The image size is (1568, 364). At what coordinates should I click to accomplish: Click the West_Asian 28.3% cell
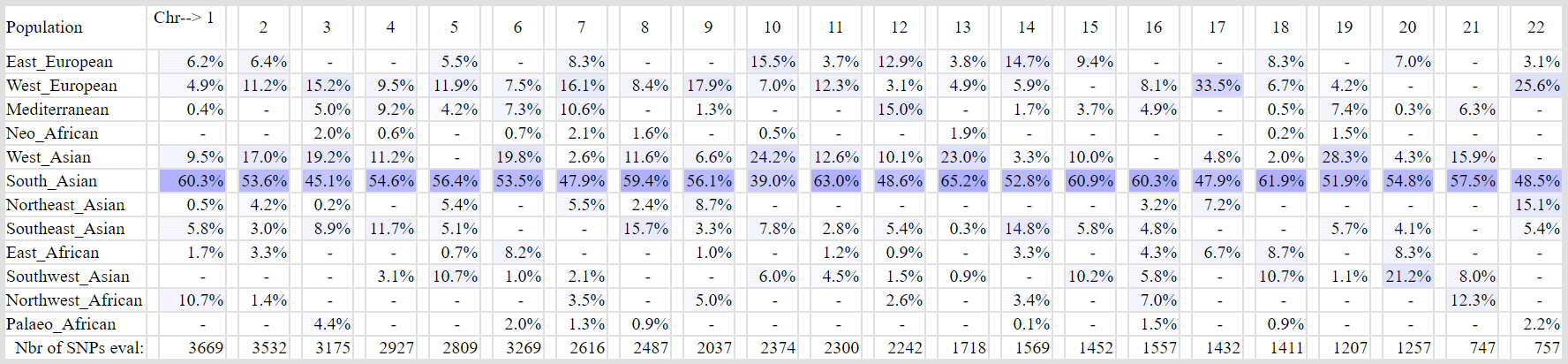pos(1345,157)
